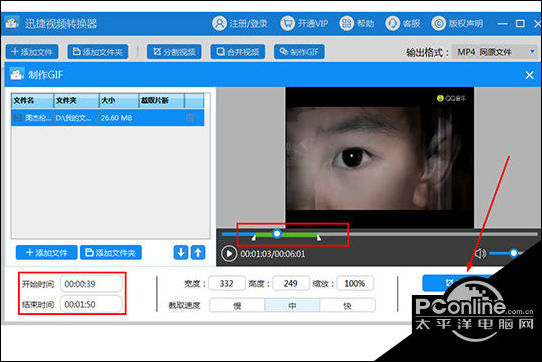Click the 制作GIF toolbar button

299,52
